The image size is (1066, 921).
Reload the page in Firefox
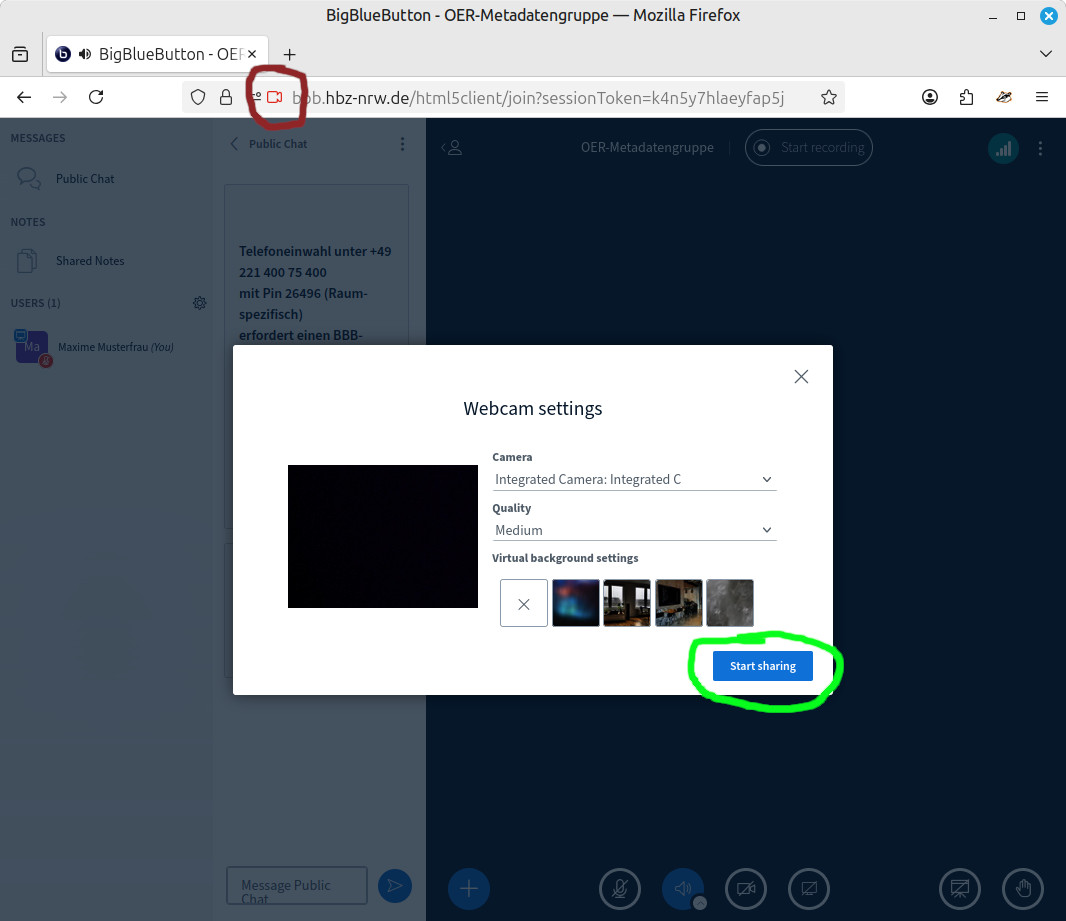(x=96, y=97)
